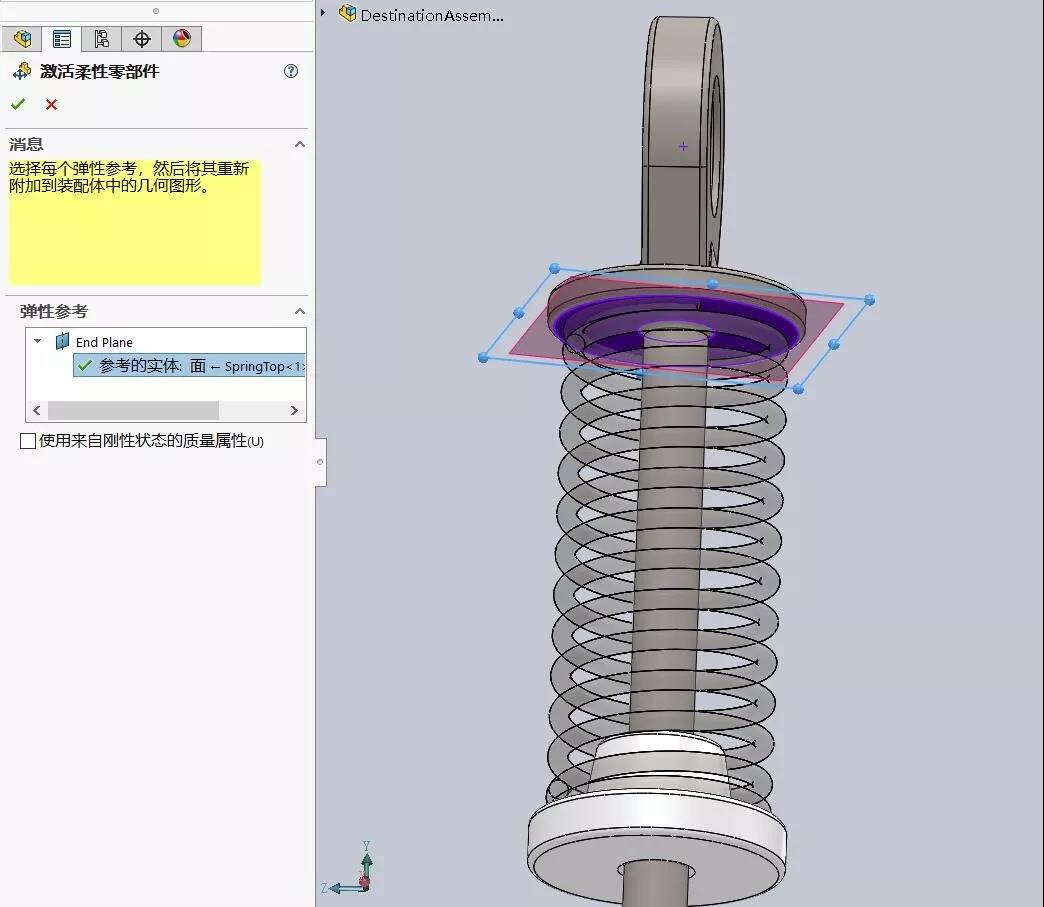Open the DimXpertManager crosshair tab
This screenshot has height=907, width=1044.
pos(142,39)
